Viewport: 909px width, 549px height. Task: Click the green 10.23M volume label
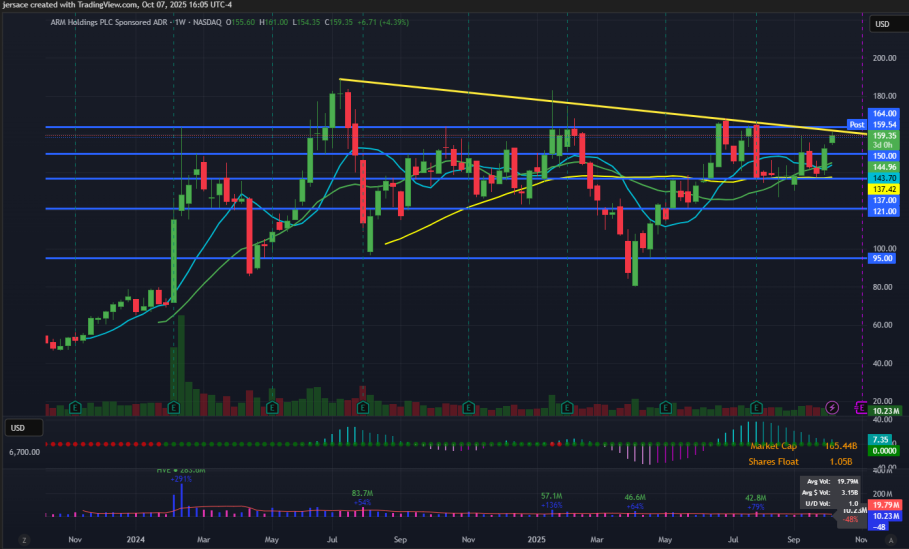[x=886, y=411]
